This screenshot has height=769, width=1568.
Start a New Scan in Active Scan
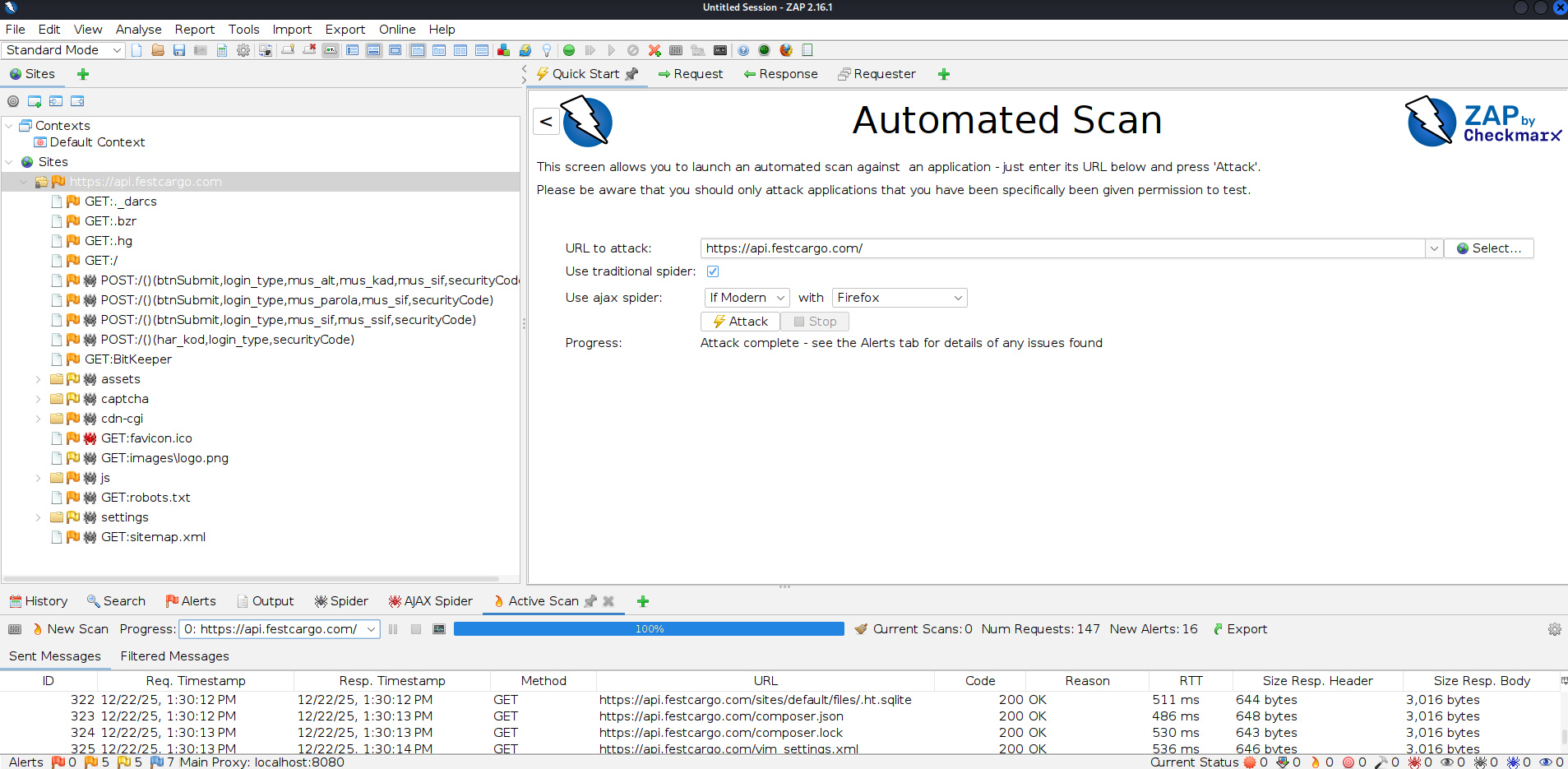tap(71, 629)
